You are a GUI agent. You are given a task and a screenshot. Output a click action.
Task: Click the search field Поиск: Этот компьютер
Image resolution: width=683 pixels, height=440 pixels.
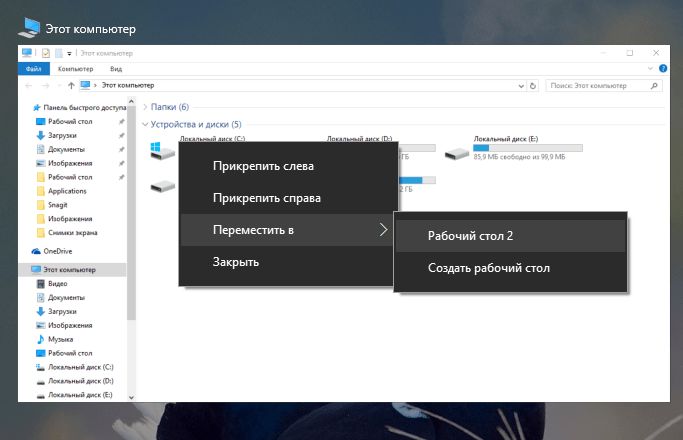600,86
